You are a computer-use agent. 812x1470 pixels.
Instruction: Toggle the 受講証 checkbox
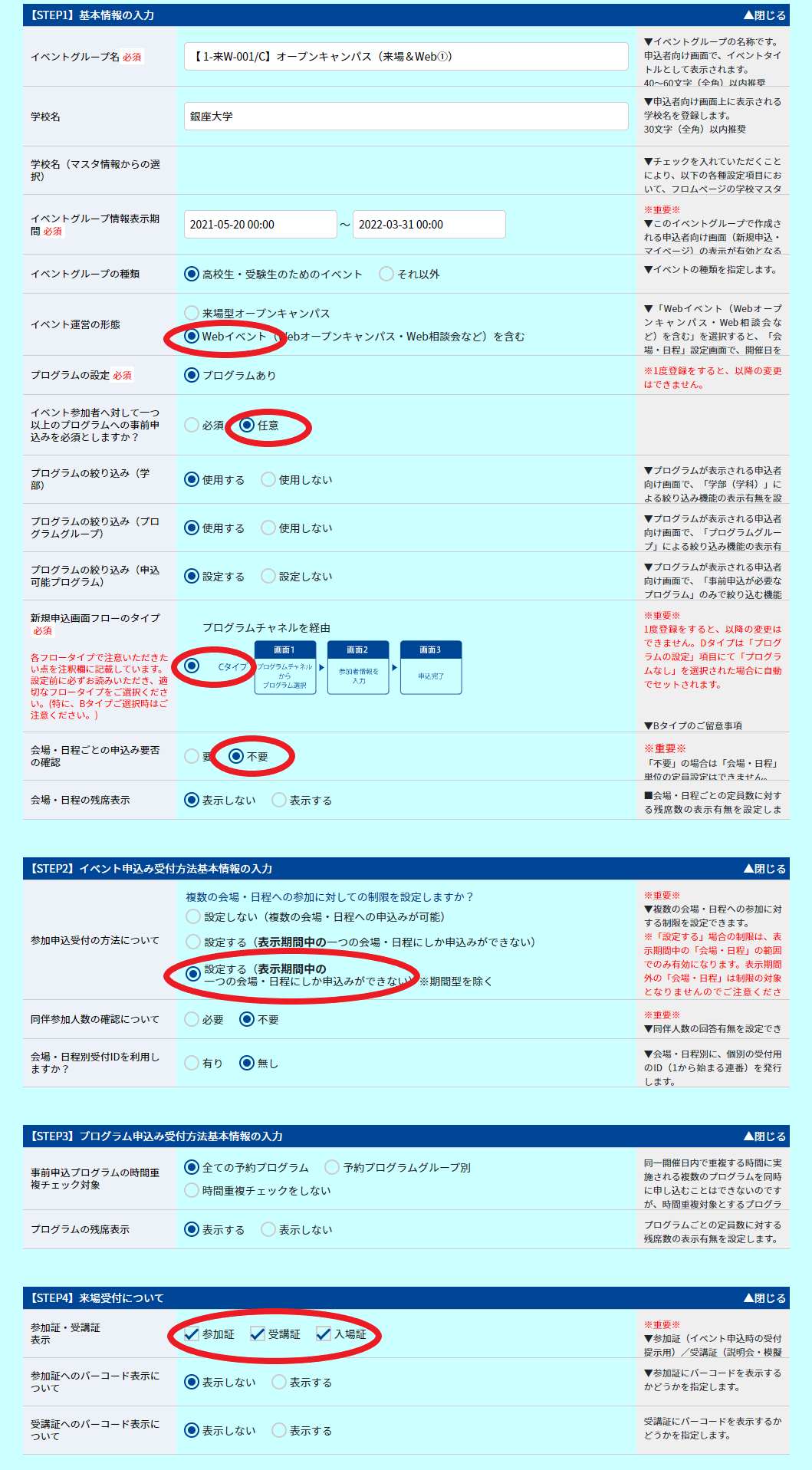pos(258,1334)
